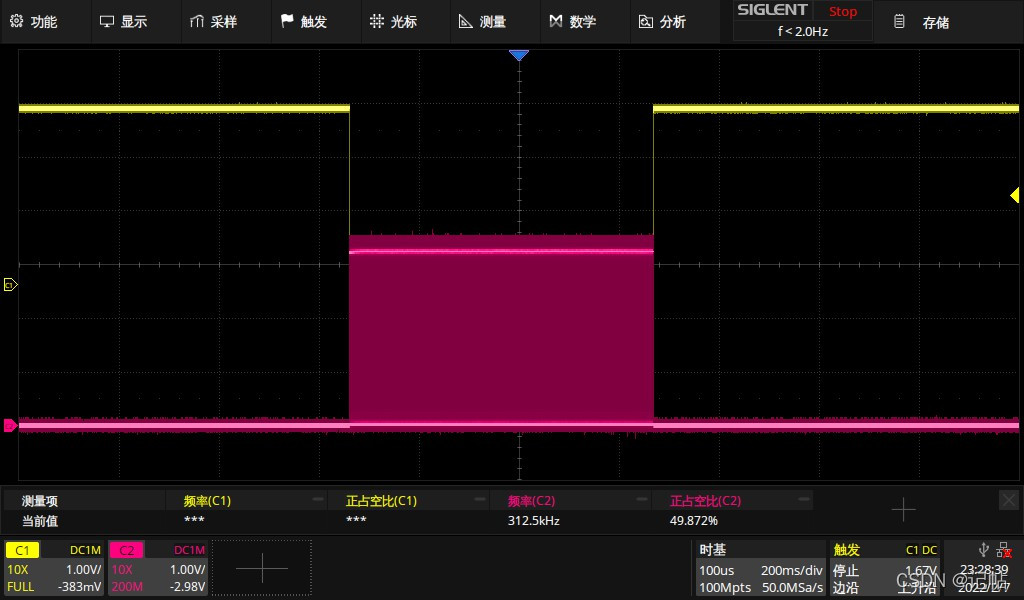Open the 分析 (Analysis) menu
The height and width of the screenshot is (600, 1024).
coord(663,22)
